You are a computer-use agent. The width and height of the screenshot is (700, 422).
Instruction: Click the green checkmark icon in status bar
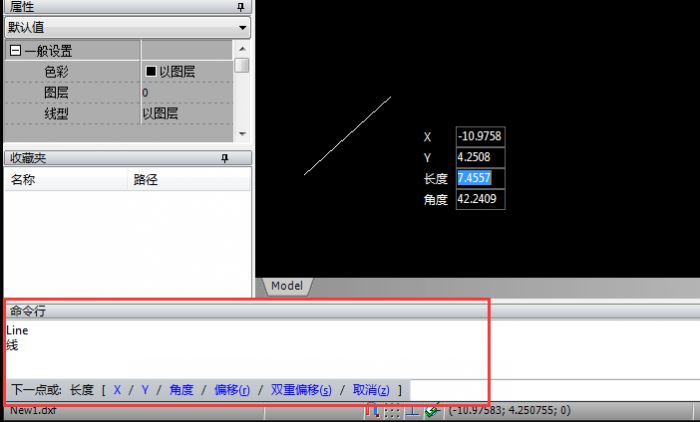(431, 410)
